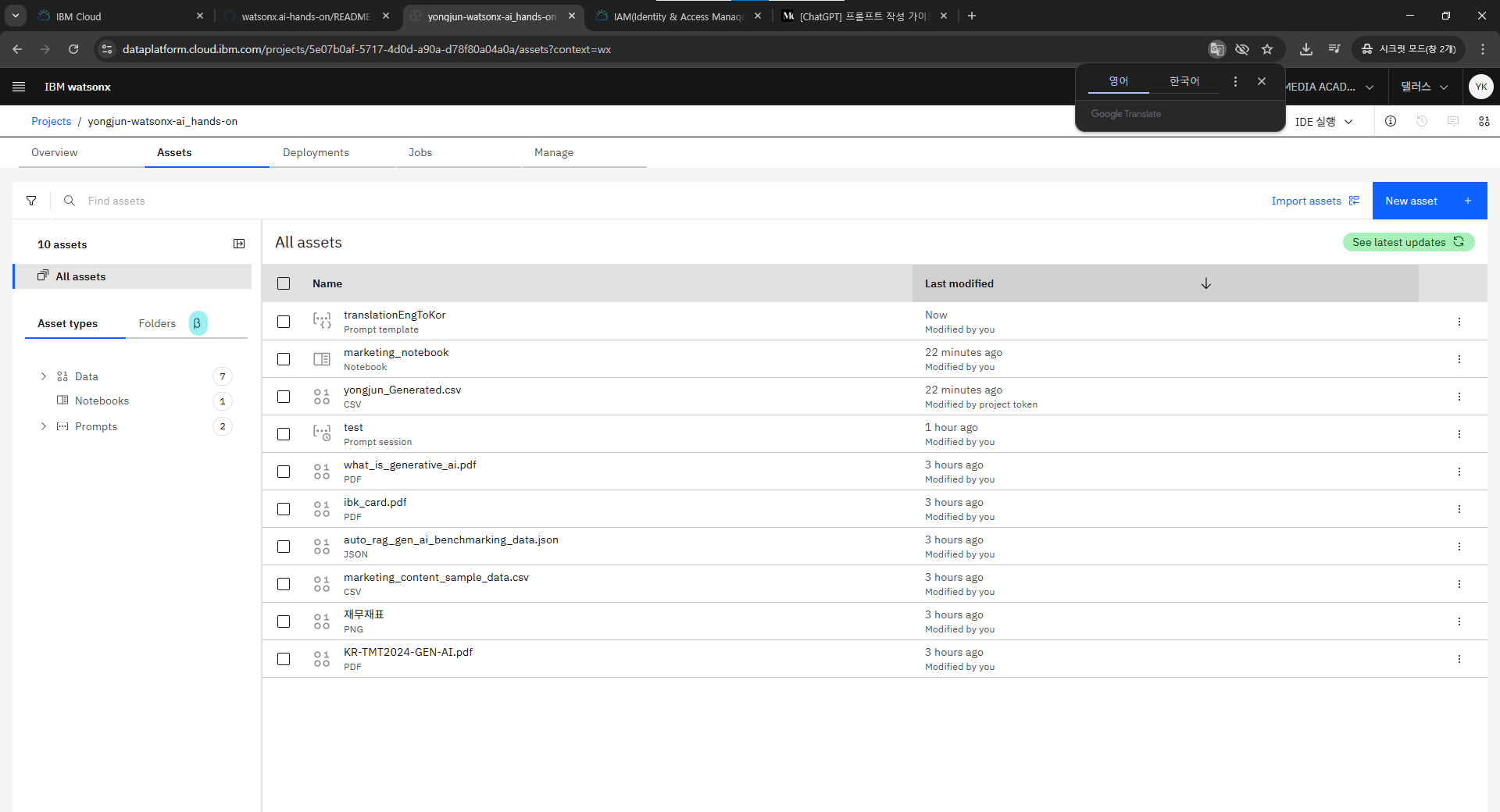The image size is (1500, 812).
Task: Select all assets with header checkbox
Action: pyautogui.click(x=284, y=283)
